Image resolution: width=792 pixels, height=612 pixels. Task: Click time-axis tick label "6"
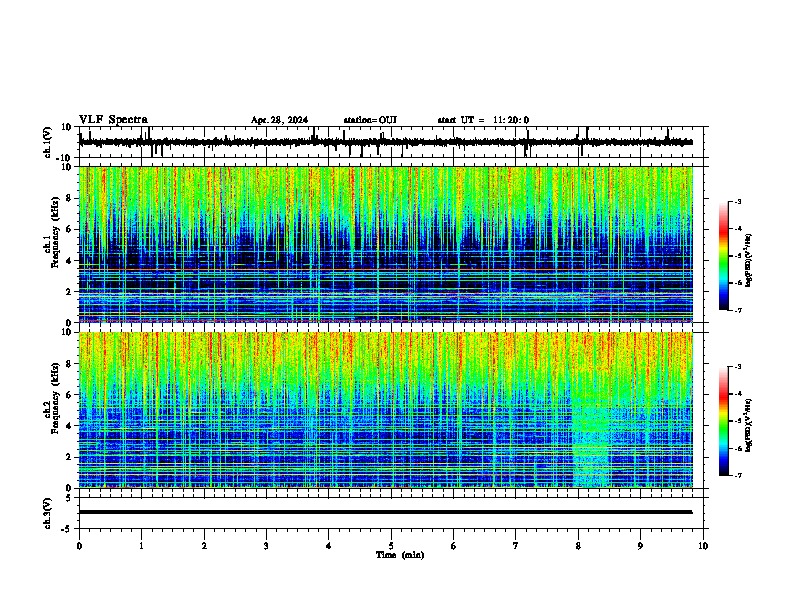click(454, 546)
